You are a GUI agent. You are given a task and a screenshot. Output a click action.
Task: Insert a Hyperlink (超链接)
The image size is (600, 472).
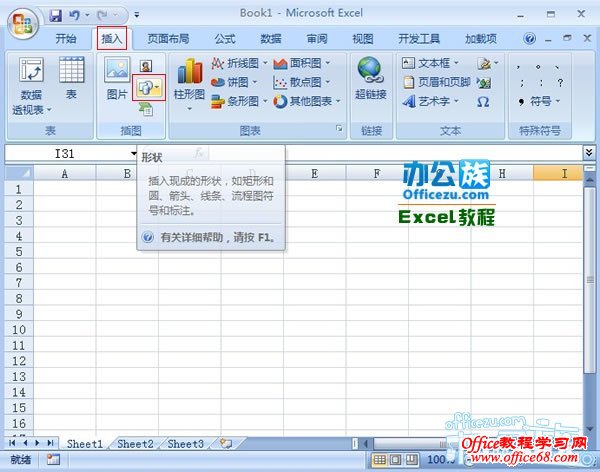pyautogui.click(x=370, y=78)
